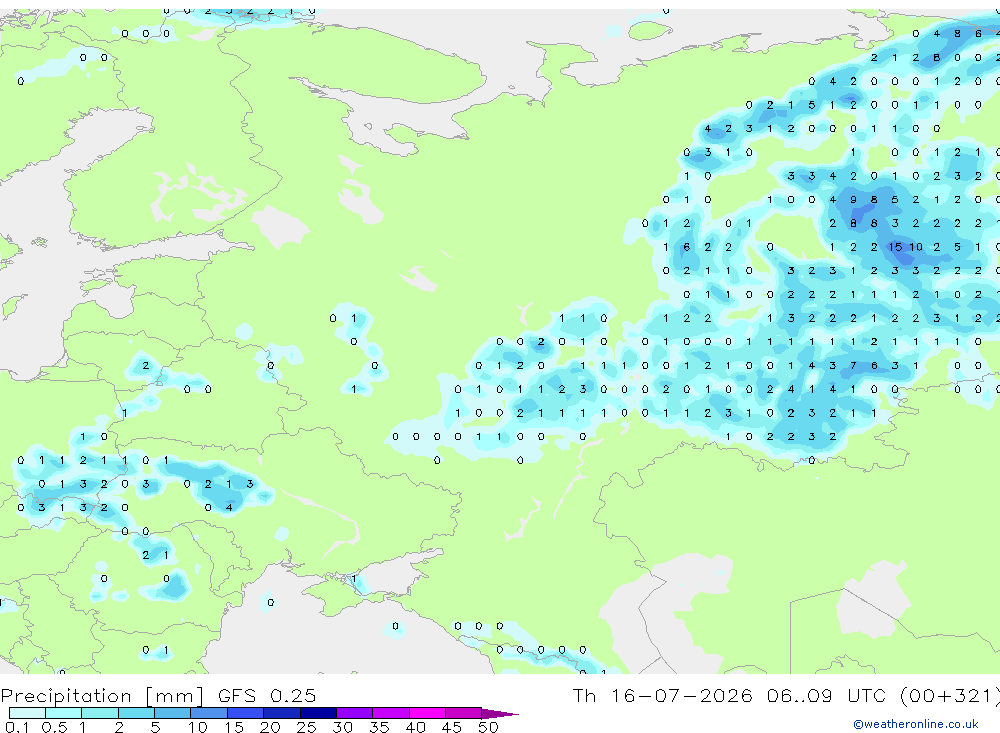Viewport: 1000px width, 733px height.
Task: Click legend scale label '50'
Action: coord(488,727)
